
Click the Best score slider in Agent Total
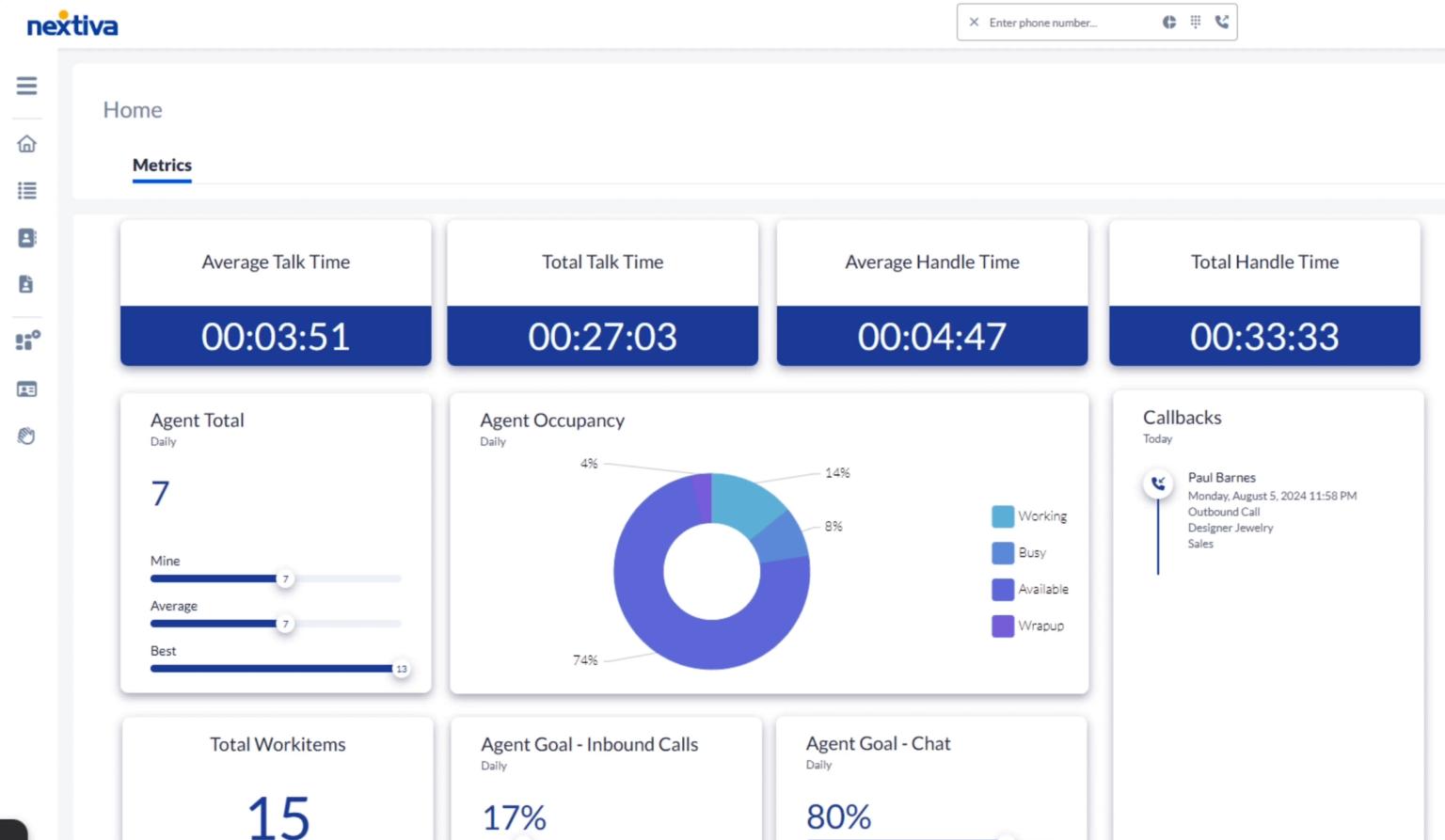(401, 668)
